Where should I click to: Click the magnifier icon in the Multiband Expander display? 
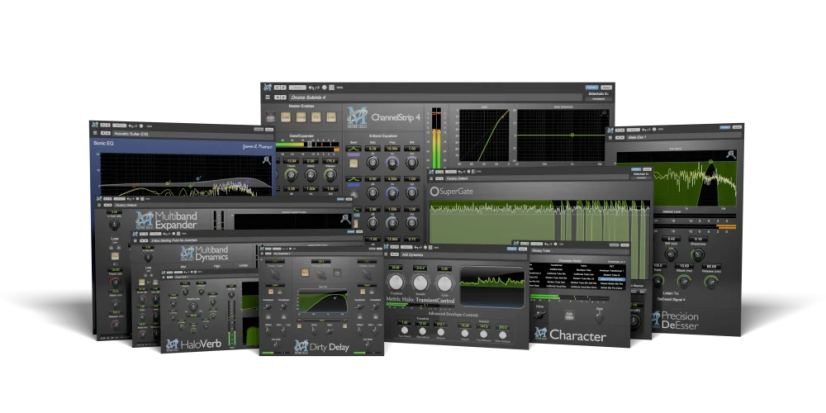click(x=346, y=218)
